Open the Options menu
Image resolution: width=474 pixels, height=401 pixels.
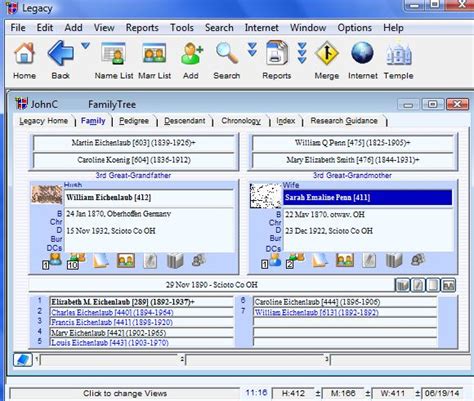[x=354, y=28]
